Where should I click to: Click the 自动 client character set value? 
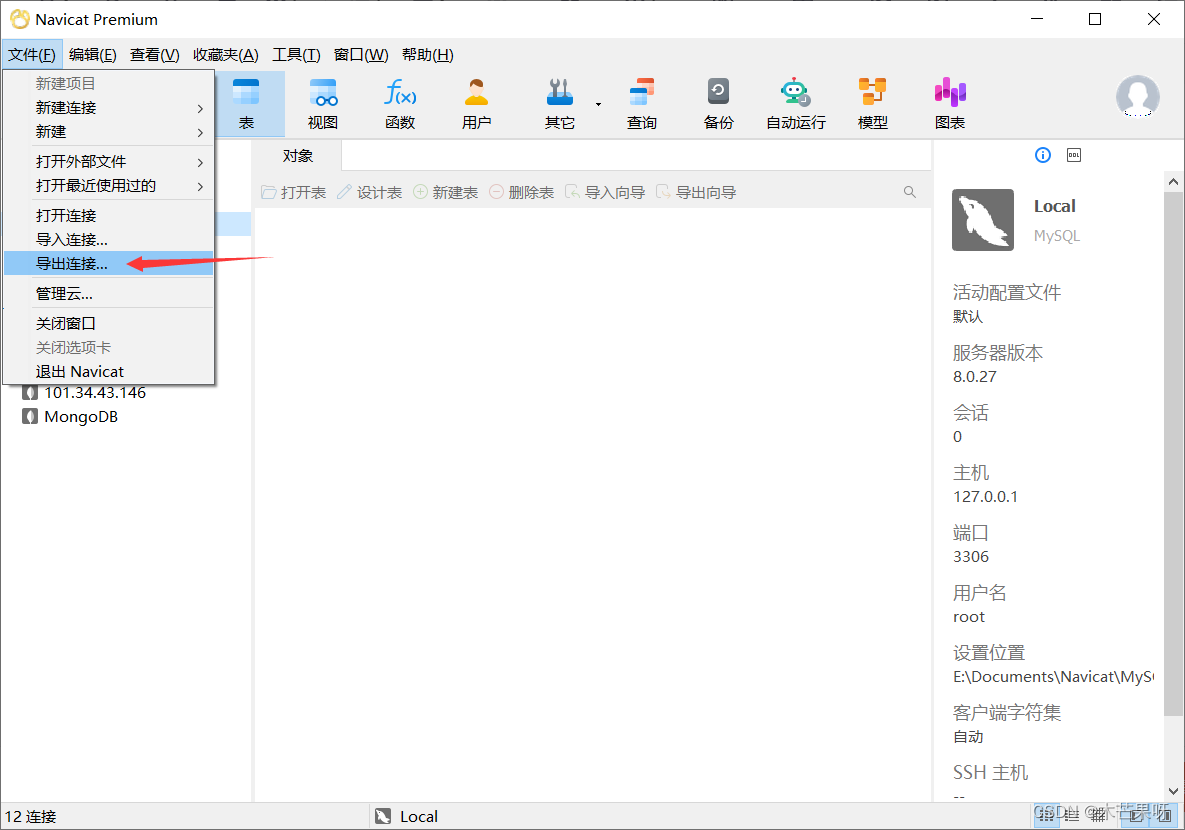[x=967, y=737]
